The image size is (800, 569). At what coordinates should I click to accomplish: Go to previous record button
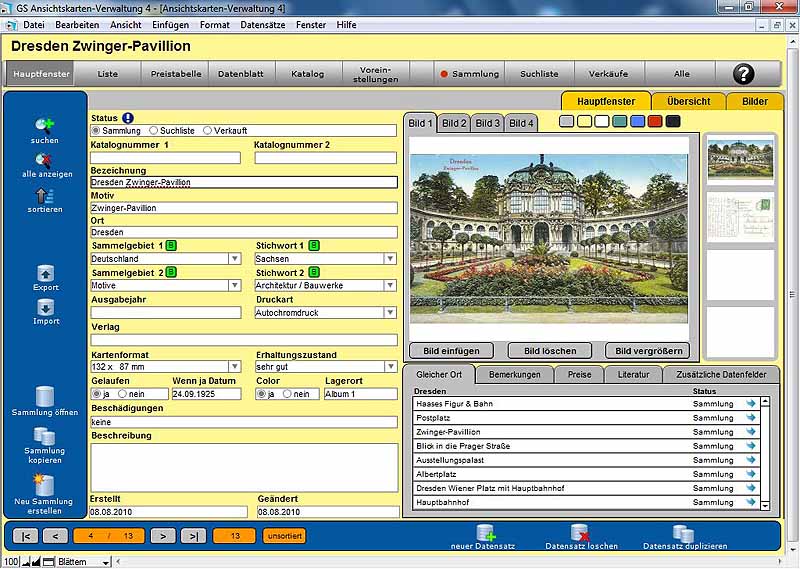(x=56, y=536)
